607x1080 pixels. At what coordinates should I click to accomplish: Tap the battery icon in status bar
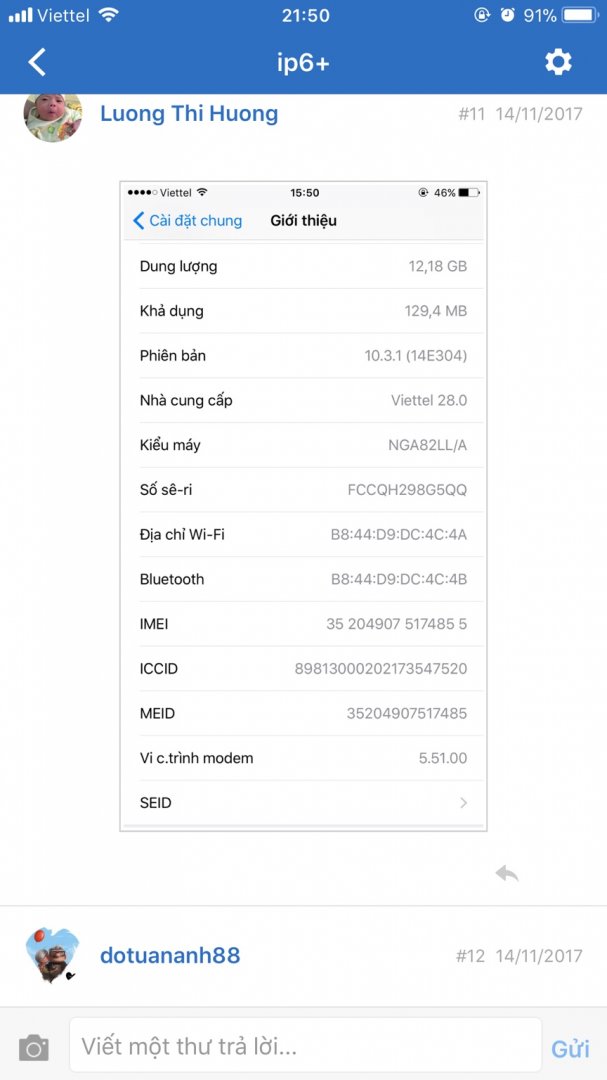tap(580, 16)
